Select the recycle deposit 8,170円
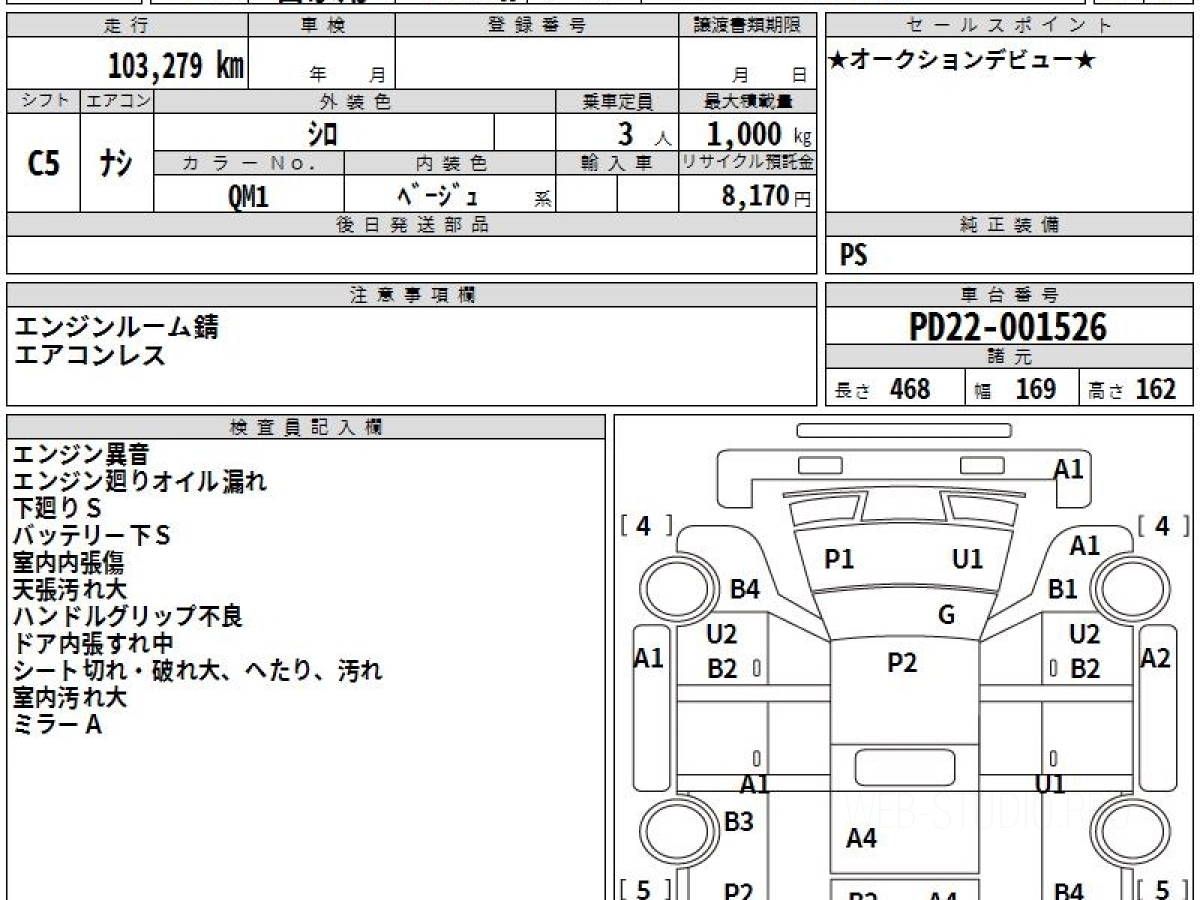Image resolution: width=1200 pixels, height=900 pixels. pos(766,196)
